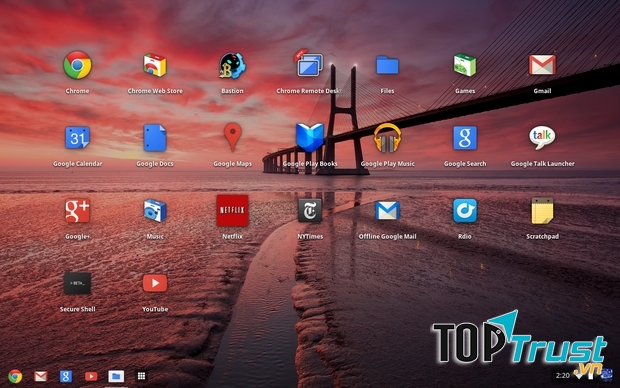Open Scratchpad notes app
The height and width of the screenshot is (388, 620).
coord(542,210)
